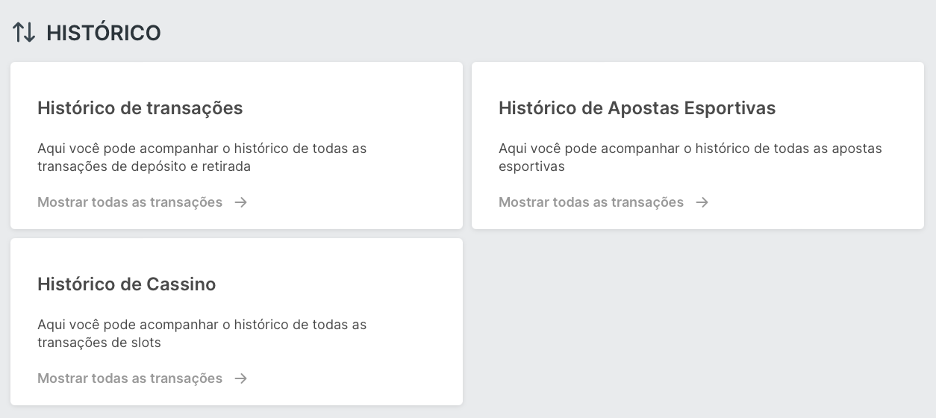Click the description about apostas esportivas history
The height and width of the screenshot is (418, 936).
(690, 157)
